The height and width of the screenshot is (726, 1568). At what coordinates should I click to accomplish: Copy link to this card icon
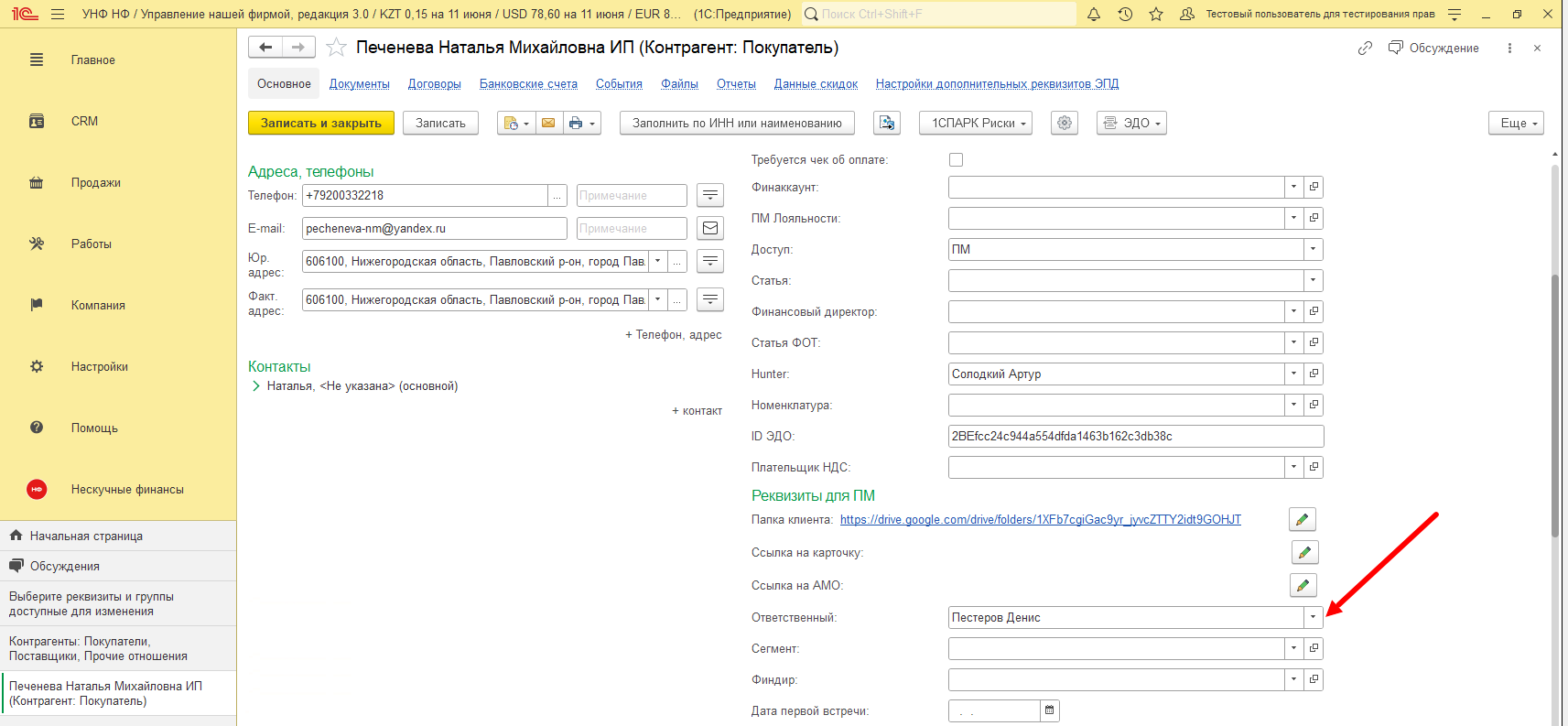click(1365, 48)
